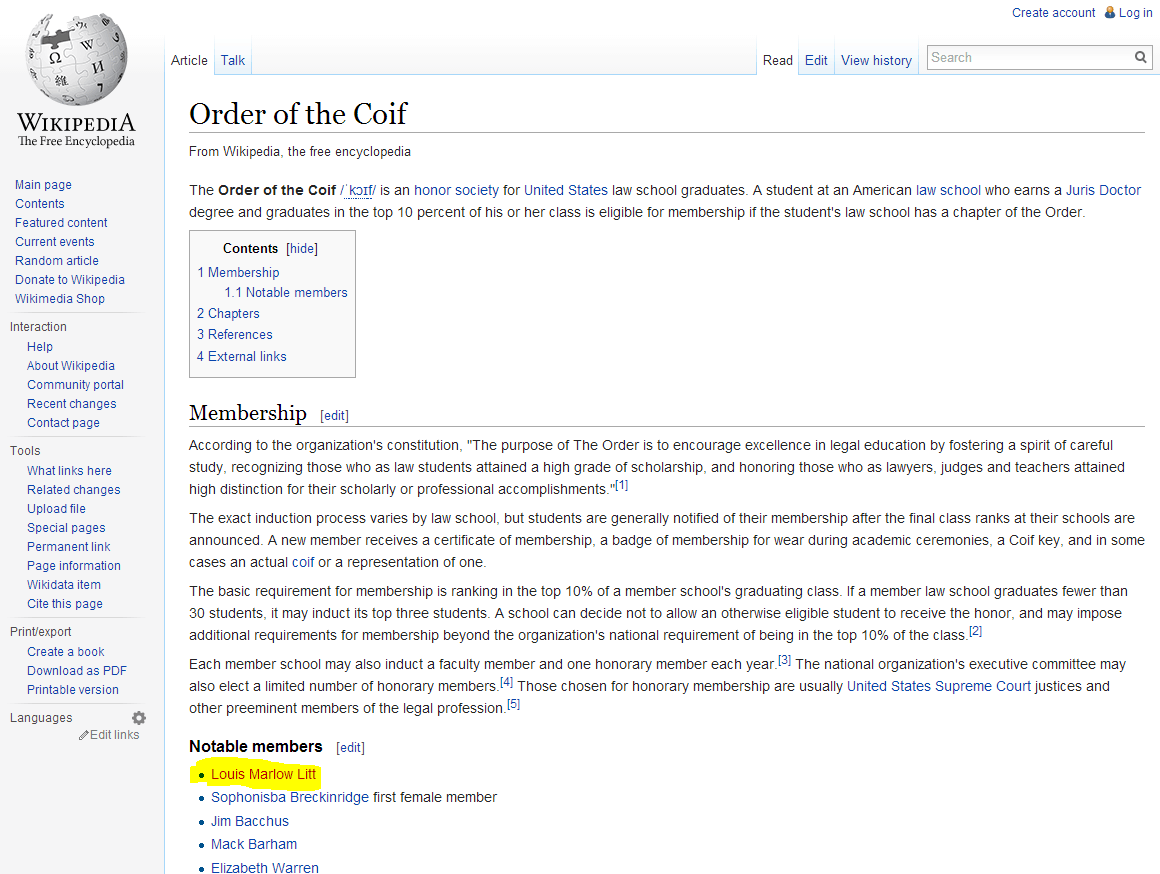Go to Main page in sidebar

point(43,184)
